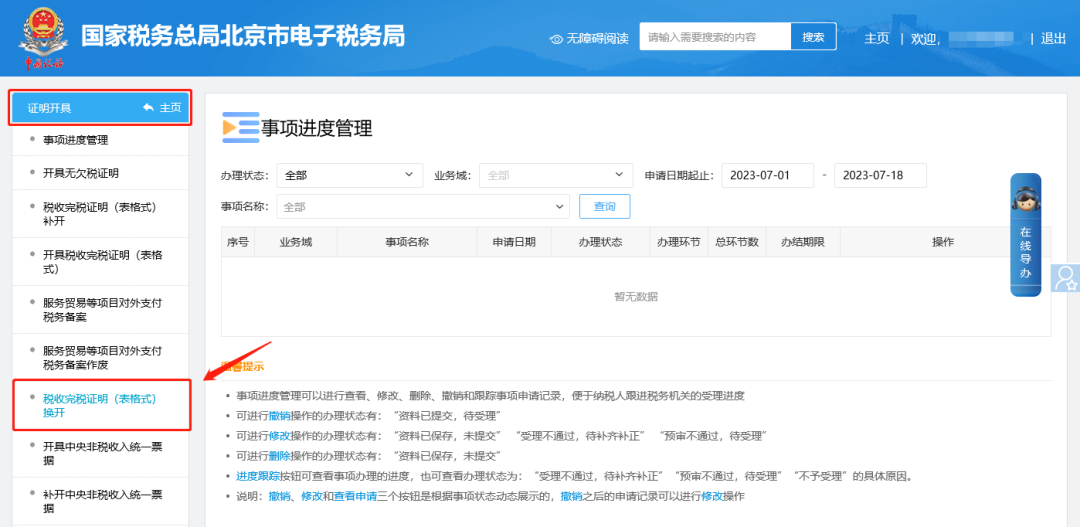The width and height of the screenshot is (1080, 527).
Task: Go to 主页 in top navigation
Action: point(876,39)
